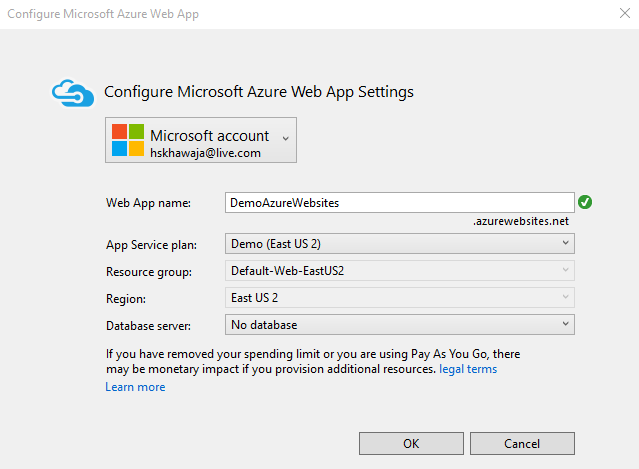Confirm settings with the OK button

(x=411, y=443)
